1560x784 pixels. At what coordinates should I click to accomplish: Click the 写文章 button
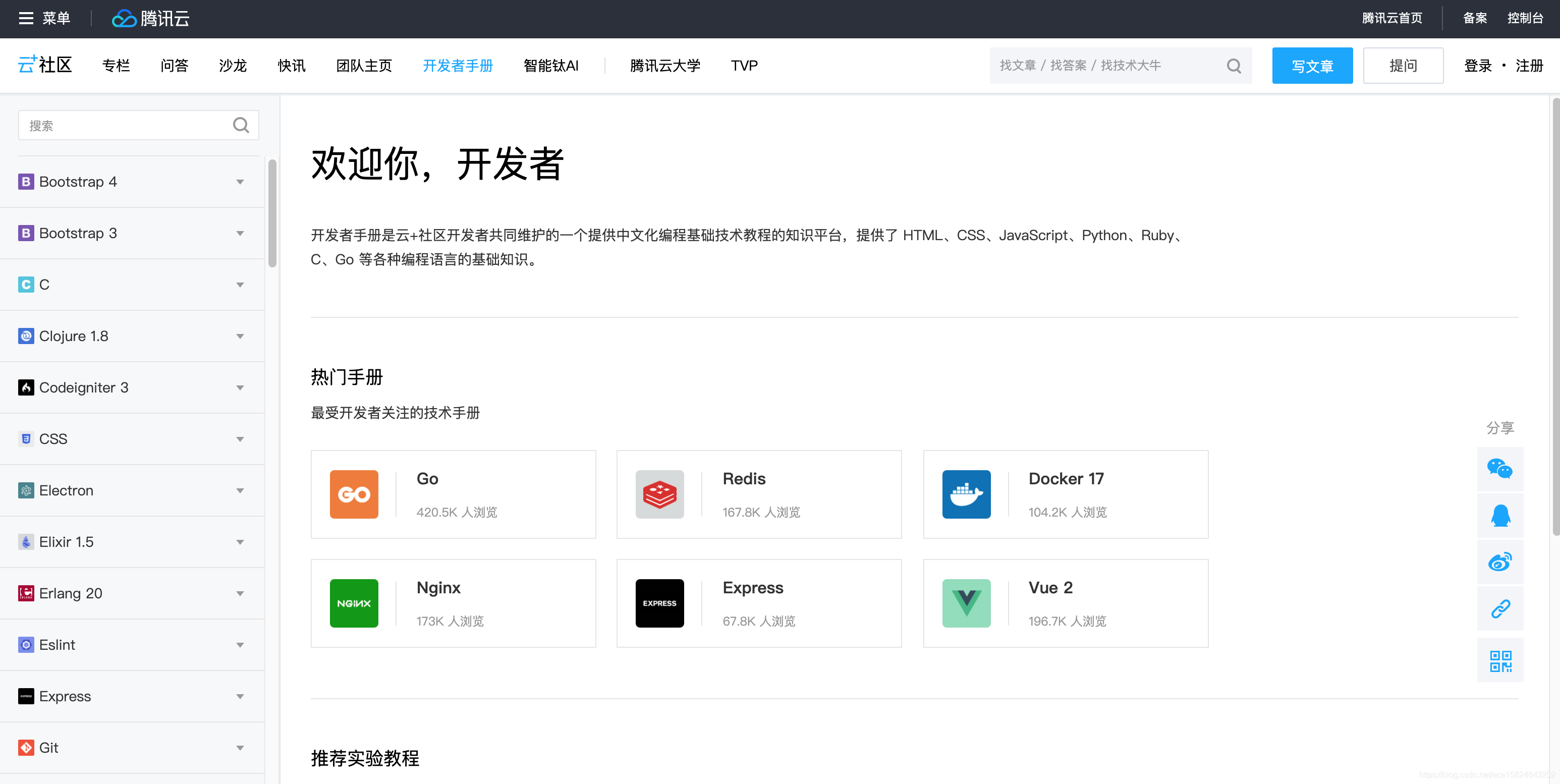tap(1312, 66)
